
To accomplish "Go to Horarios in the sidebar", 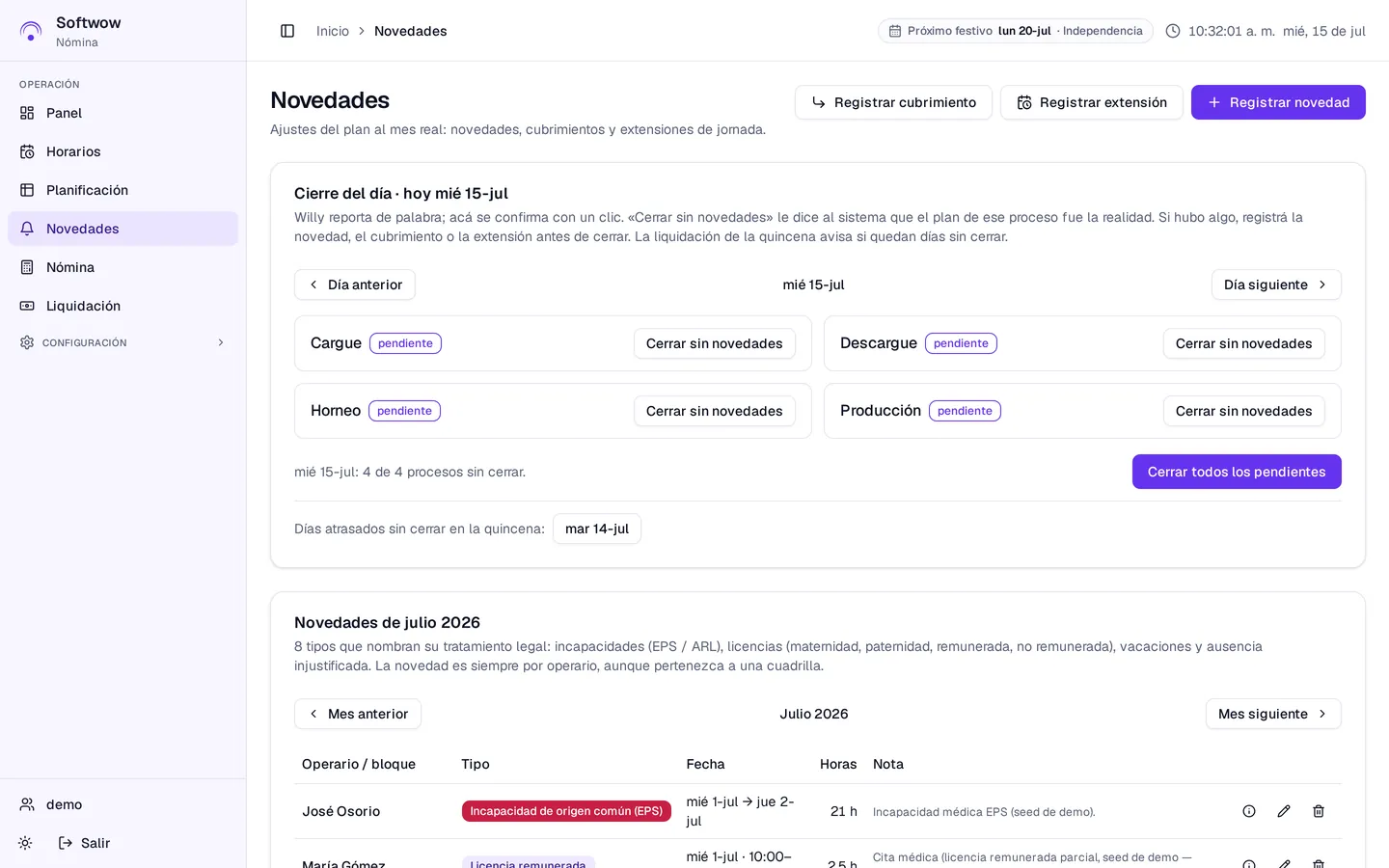I will 123,151.
